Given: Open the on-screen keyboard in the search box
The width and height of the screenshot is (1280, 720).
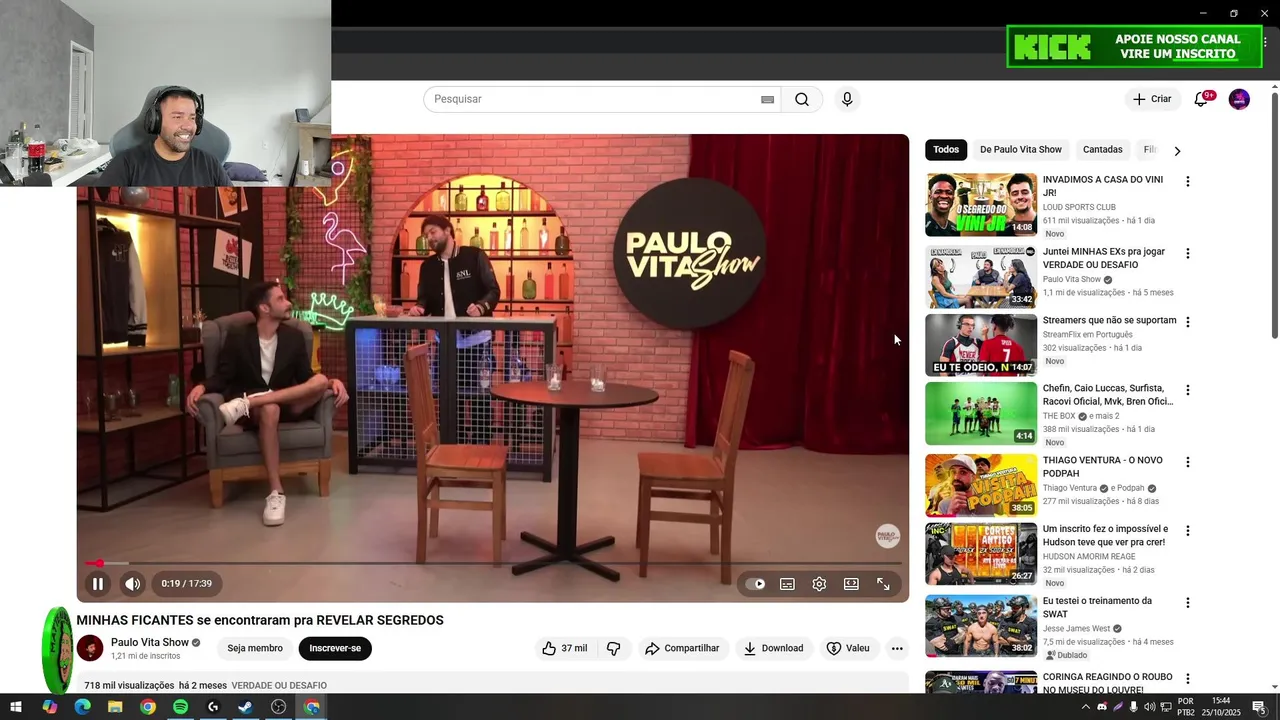Looking at the screenshot, I should pos(767,99).
